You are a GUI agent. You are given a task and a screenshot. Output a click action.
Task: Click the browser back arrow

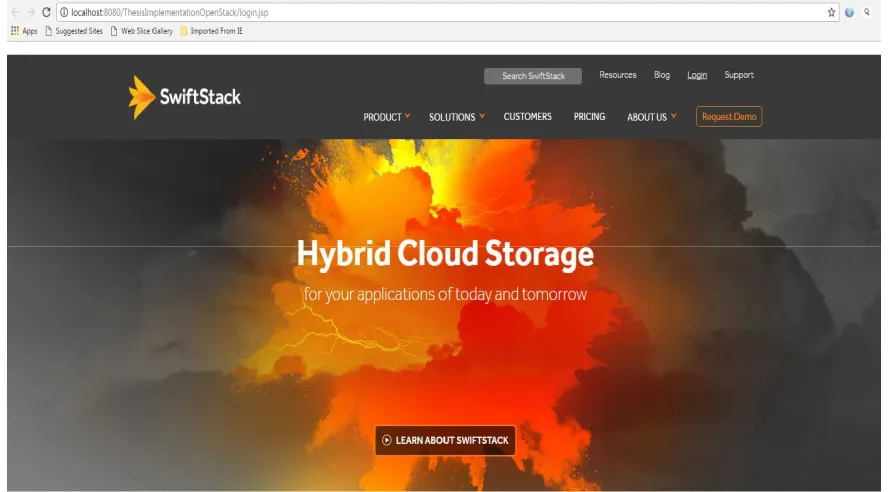[x=15, y=12]
